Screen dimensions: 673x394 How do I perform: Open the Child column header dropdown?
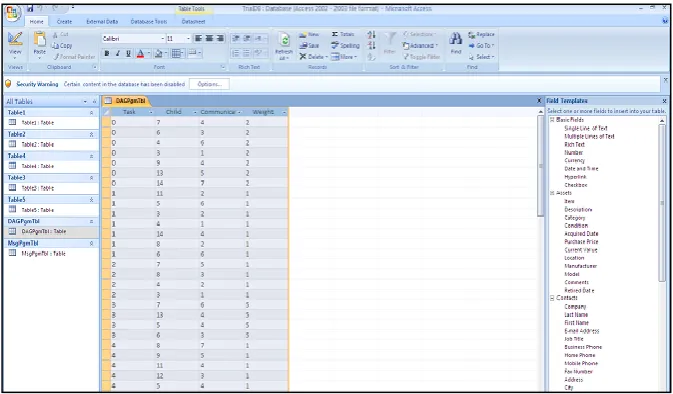coord(195,112)
